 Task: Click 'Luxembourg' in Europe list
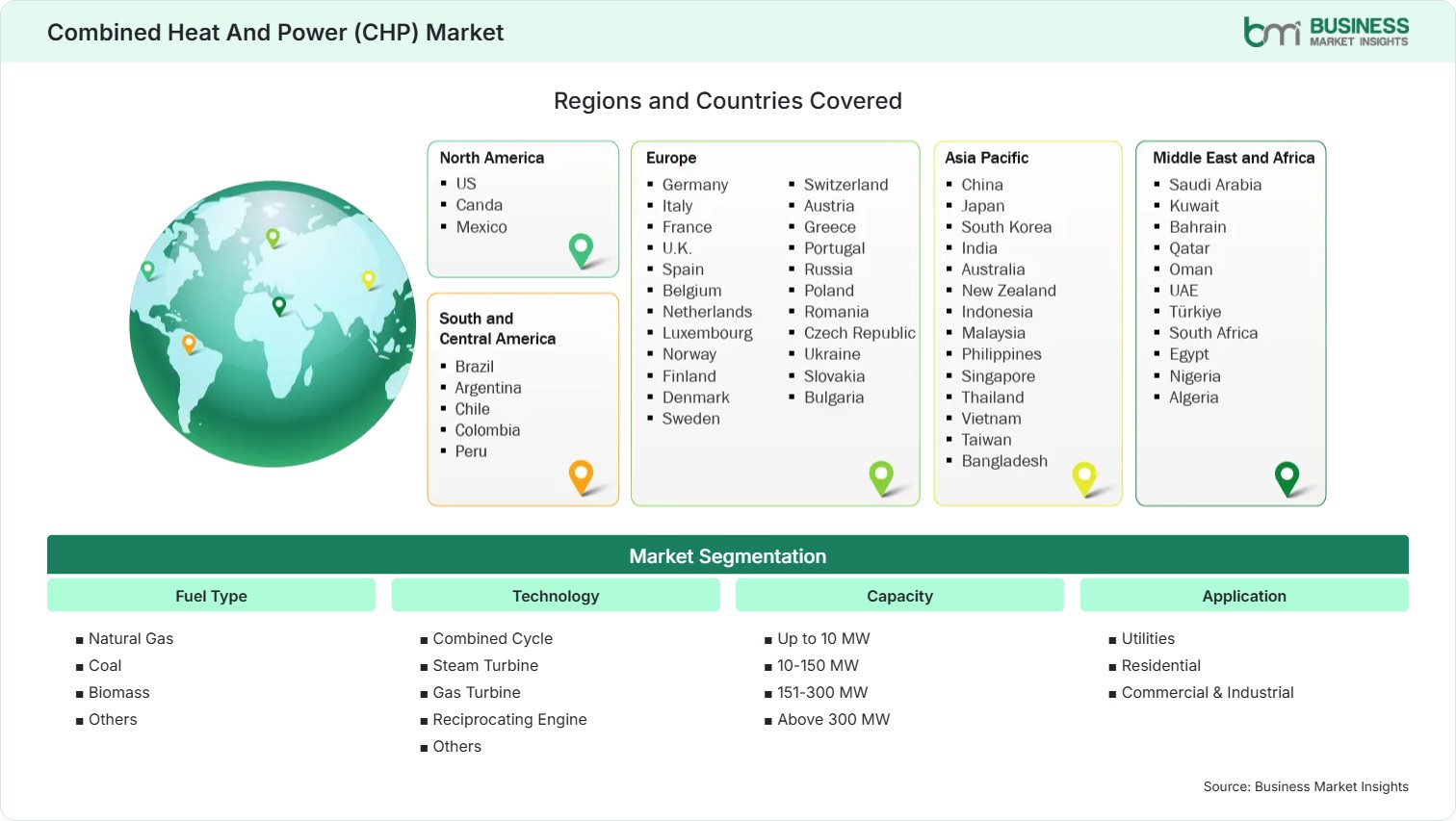coord(708,333)
